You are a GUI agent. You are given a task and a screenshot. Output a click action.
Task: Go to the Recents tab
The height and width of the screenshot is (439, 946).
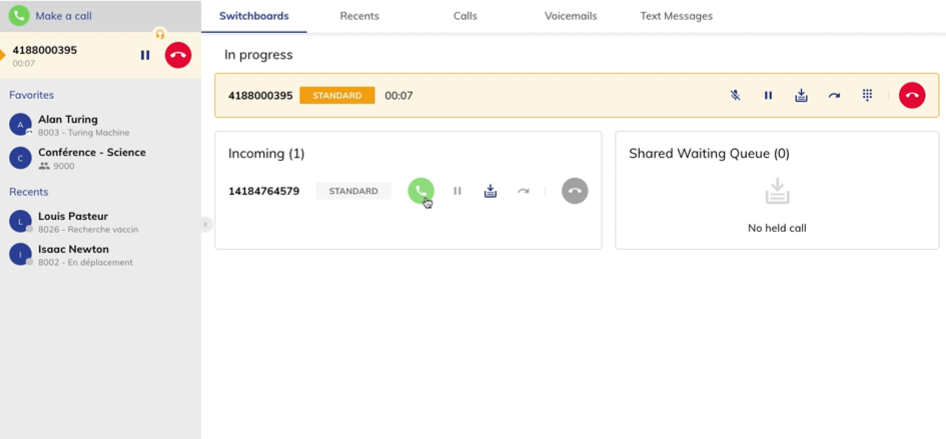[x=360, y=16]
